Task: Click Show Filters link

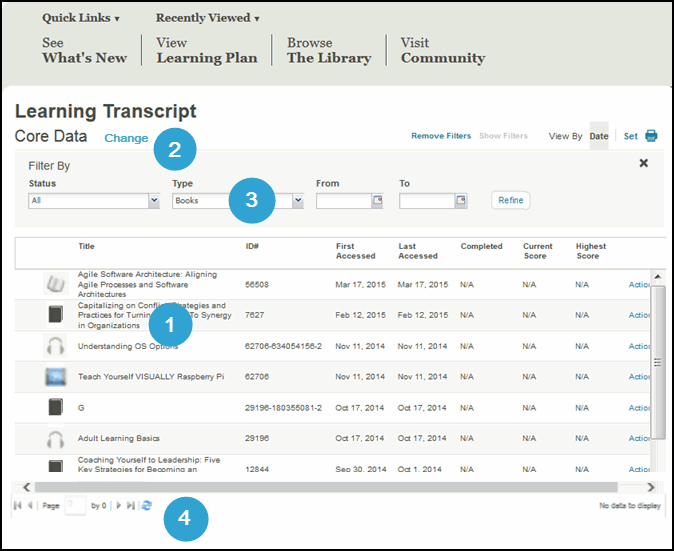Action: point(503,136)
